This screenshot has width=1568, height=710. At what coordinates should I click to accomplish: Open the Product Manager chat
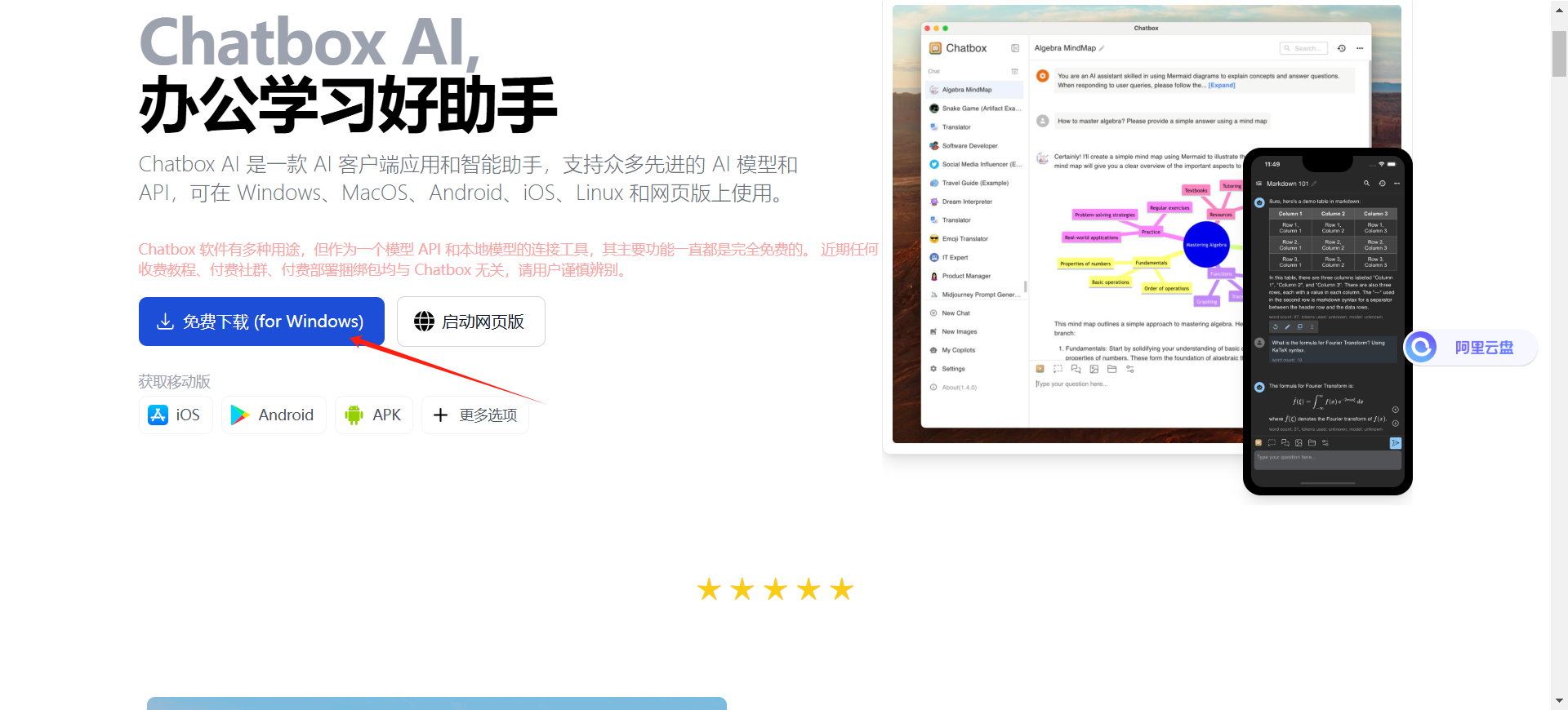pyautogui.click(x=975, y=276)
